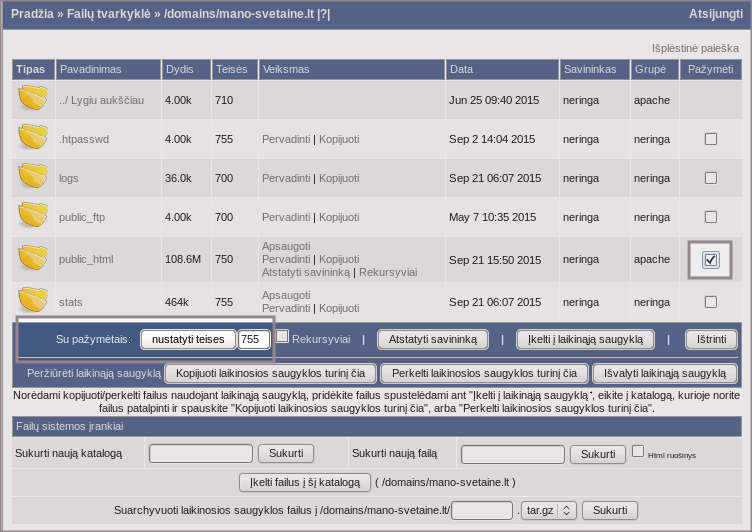Enable the Rekursyviai checkbox

point(282,337)
